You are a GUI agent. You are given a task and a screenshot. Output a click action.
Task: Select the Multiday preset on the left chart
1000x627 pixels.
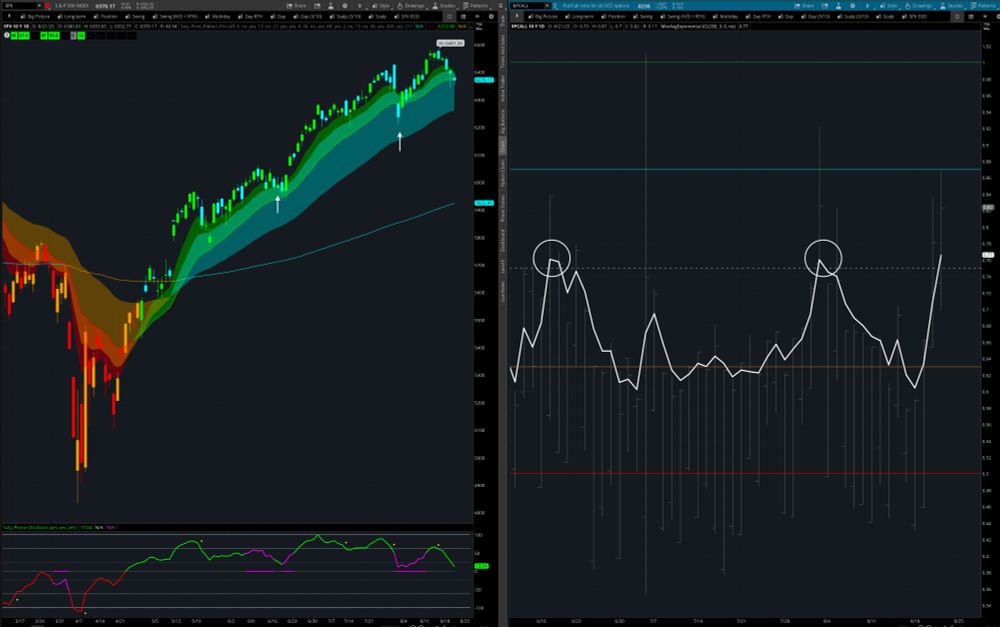click(217, 16)
